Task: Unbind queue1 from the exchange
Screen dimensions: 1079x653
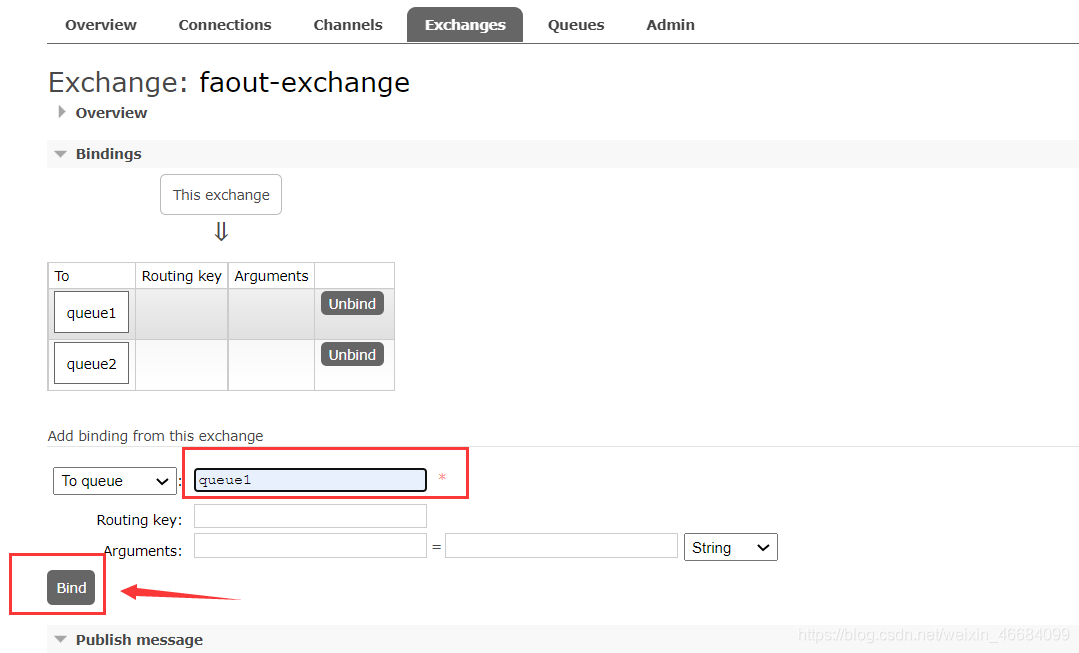Action: point(352,303)
